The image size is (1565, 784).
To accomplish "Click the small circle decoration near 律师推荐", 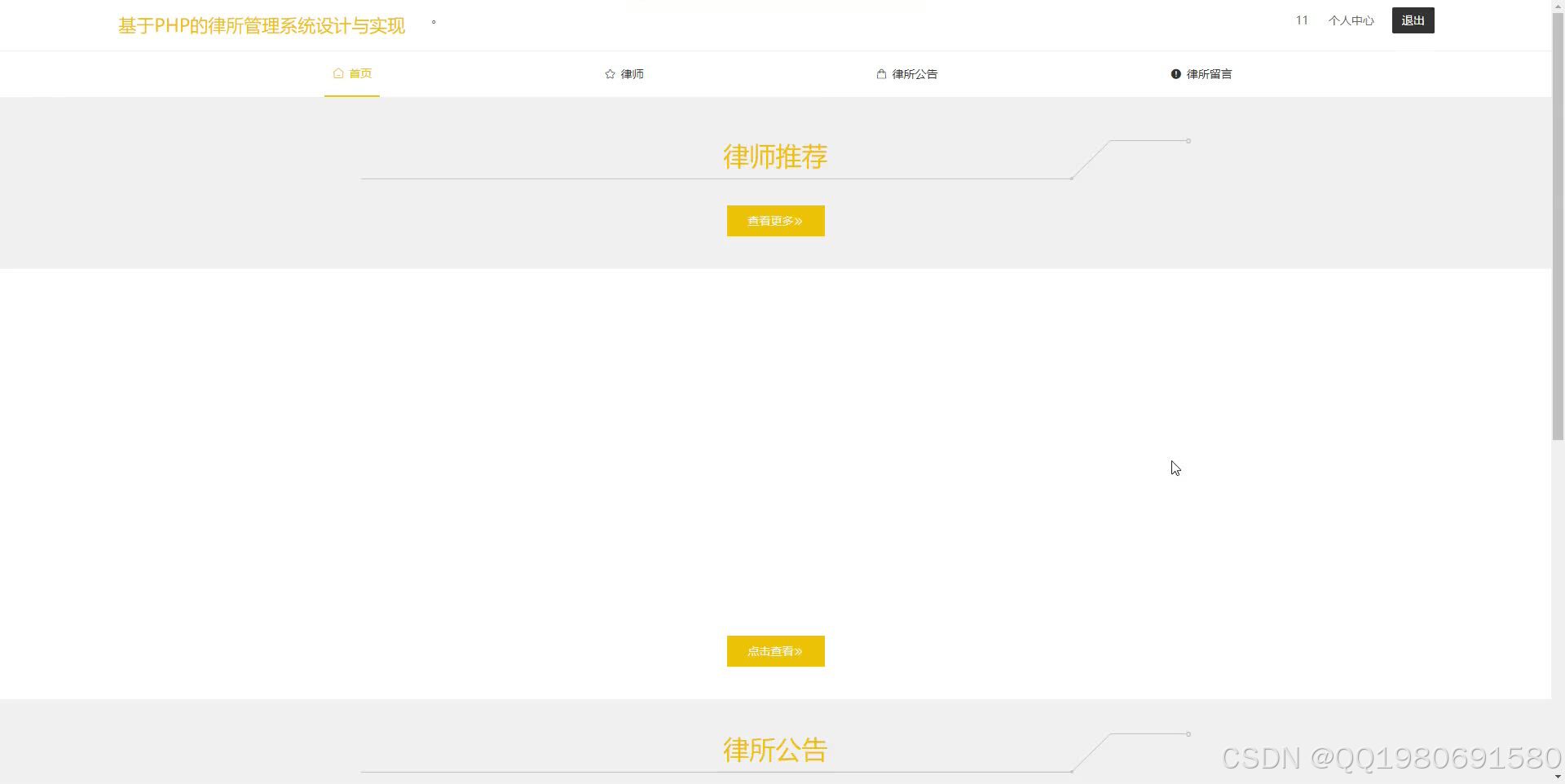I will pos(1188,140).
